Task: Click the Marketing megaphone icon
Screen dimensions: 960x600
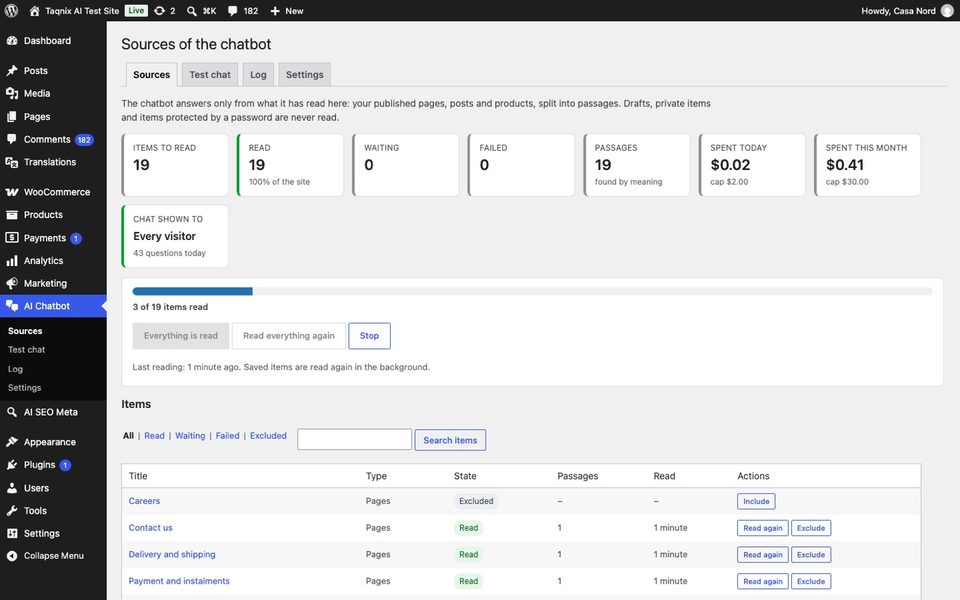Action: tap(12, 283)
